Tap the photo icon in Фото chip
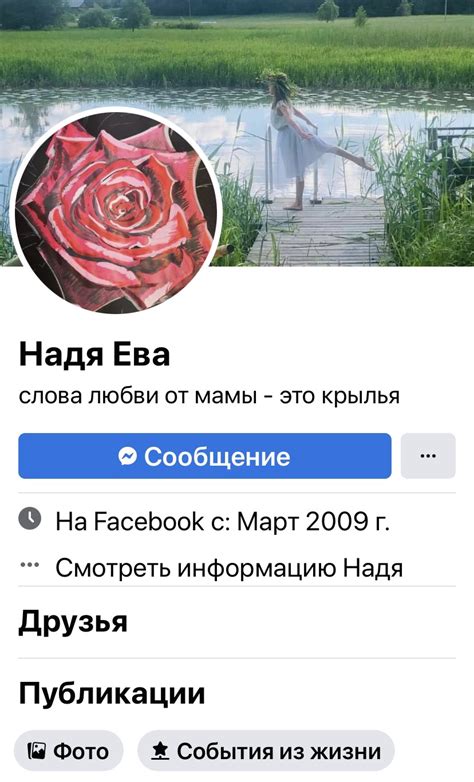The height and width of the screenshot is (782, 474). (36, 751)
